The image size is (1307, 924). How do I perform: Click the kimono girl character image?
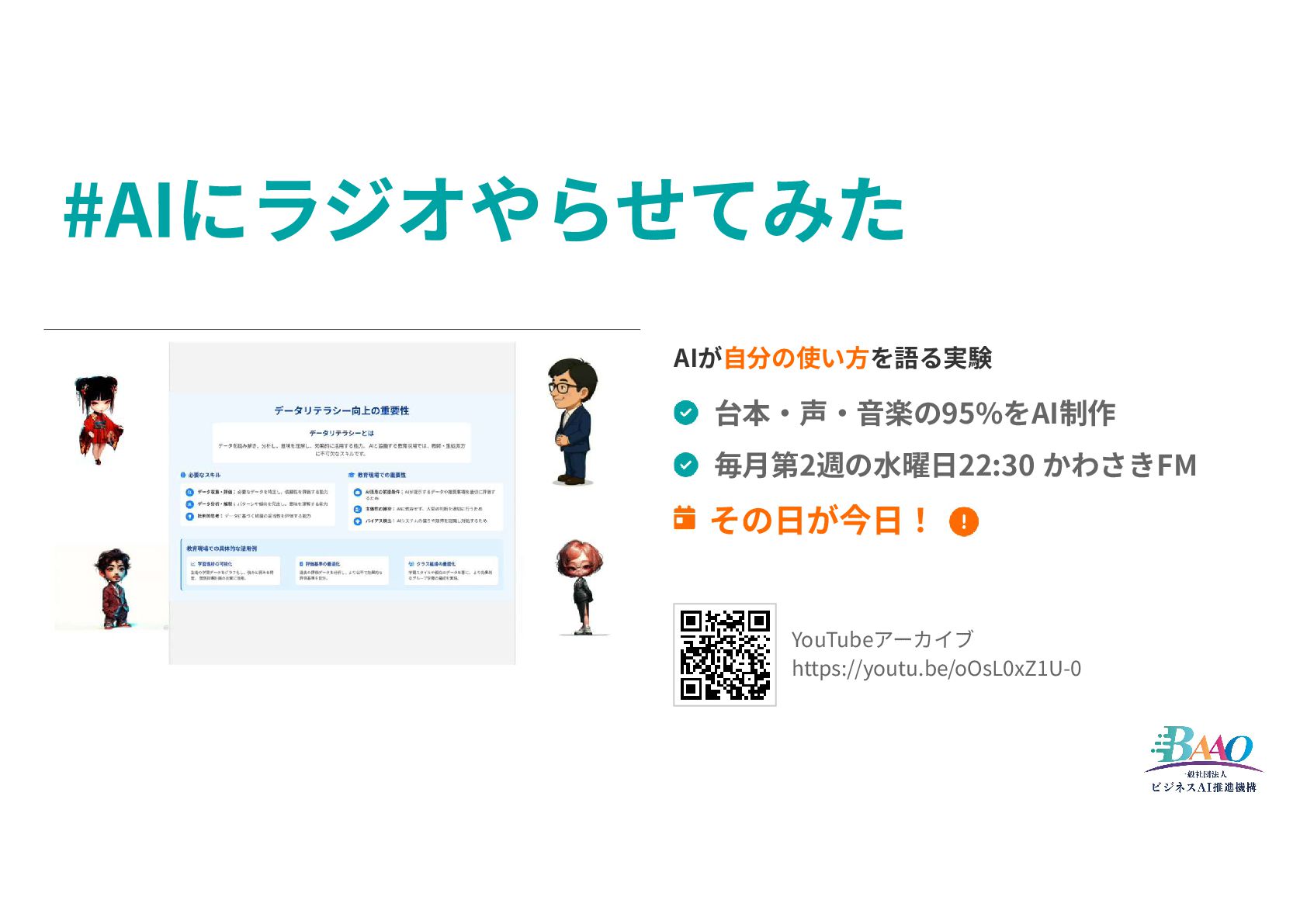(99, 420)
